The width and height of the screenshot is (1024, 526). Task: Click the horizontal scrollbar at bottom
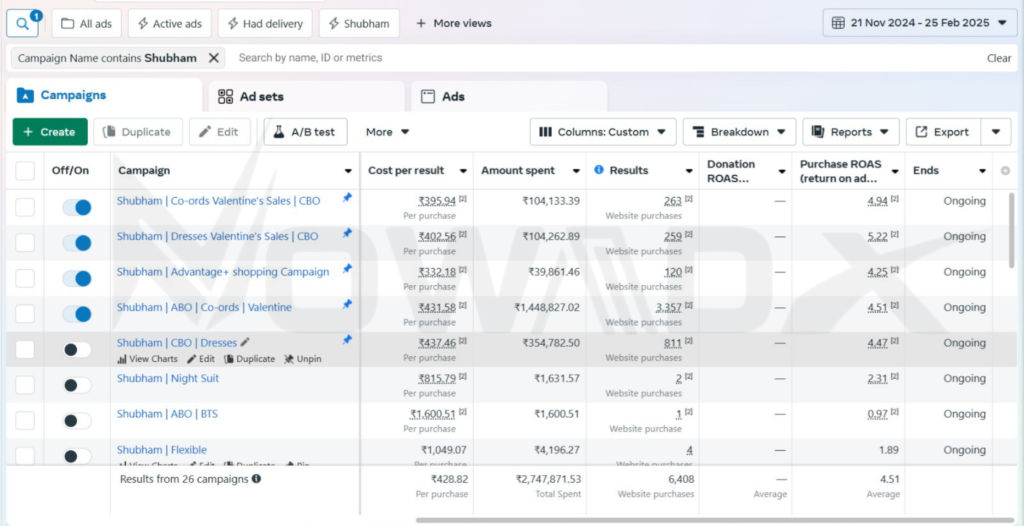700,520
